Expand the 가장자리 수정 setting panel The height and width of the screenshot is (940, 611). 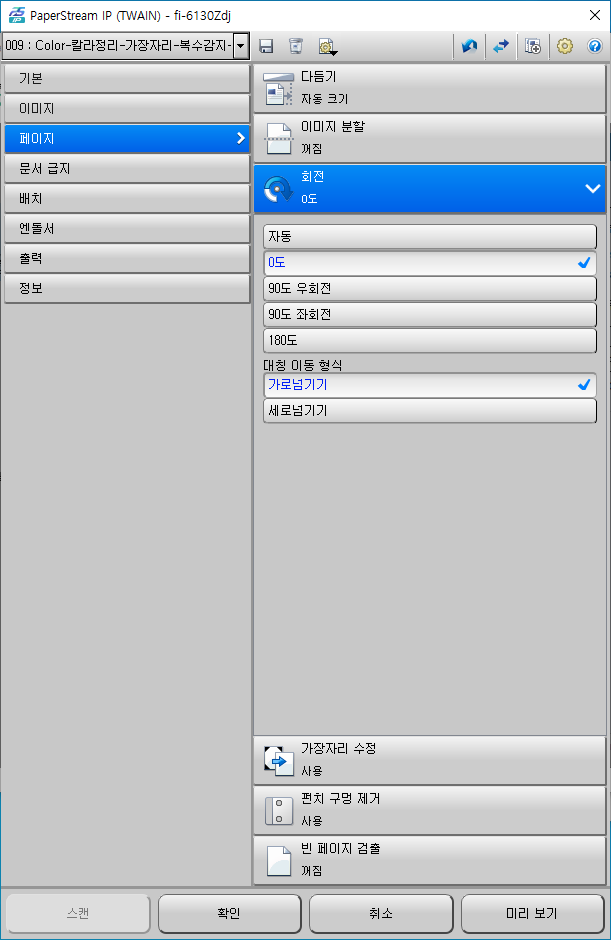pyautogui.click(x=429, y=760)
